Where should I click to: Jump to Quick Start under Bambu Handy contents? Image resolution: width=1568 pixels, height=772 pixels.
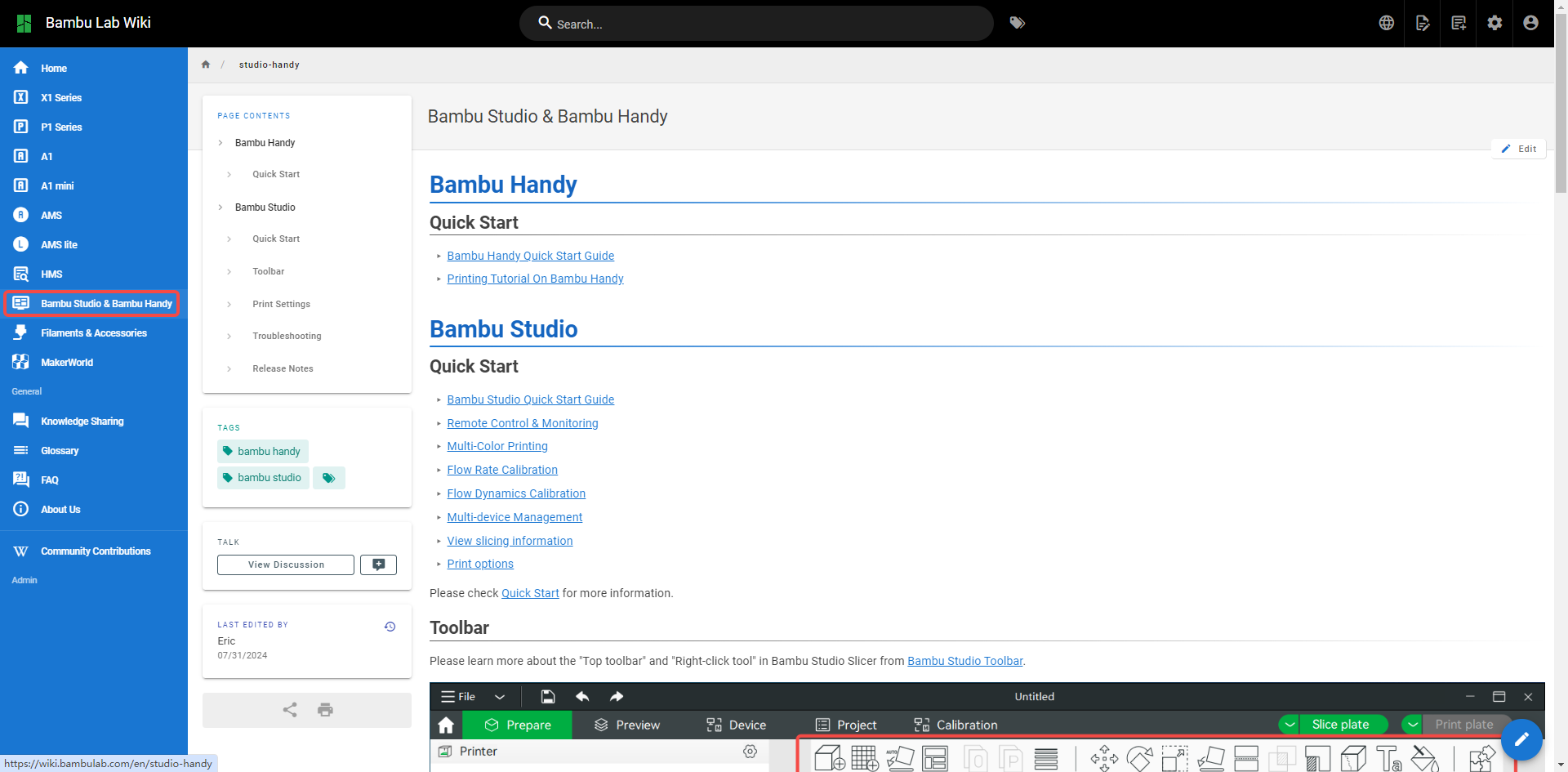pyautogui.click(x=276, y=174)
